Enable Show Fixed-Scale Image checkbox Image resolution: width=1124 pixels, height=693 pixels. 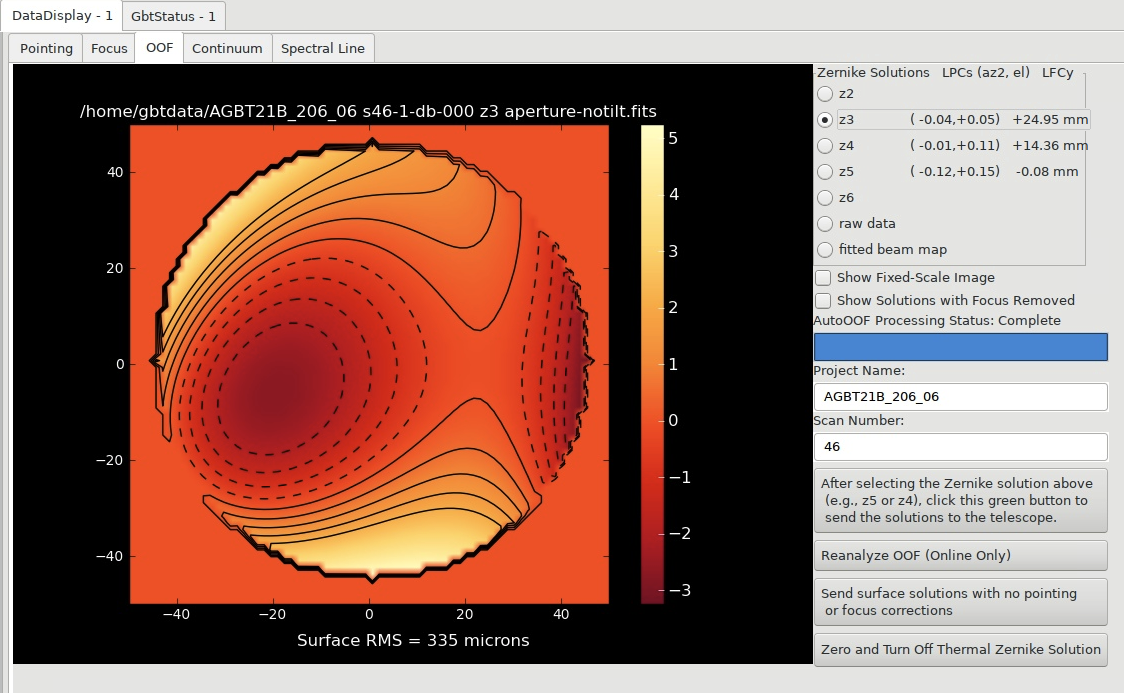tap(824, 277)
